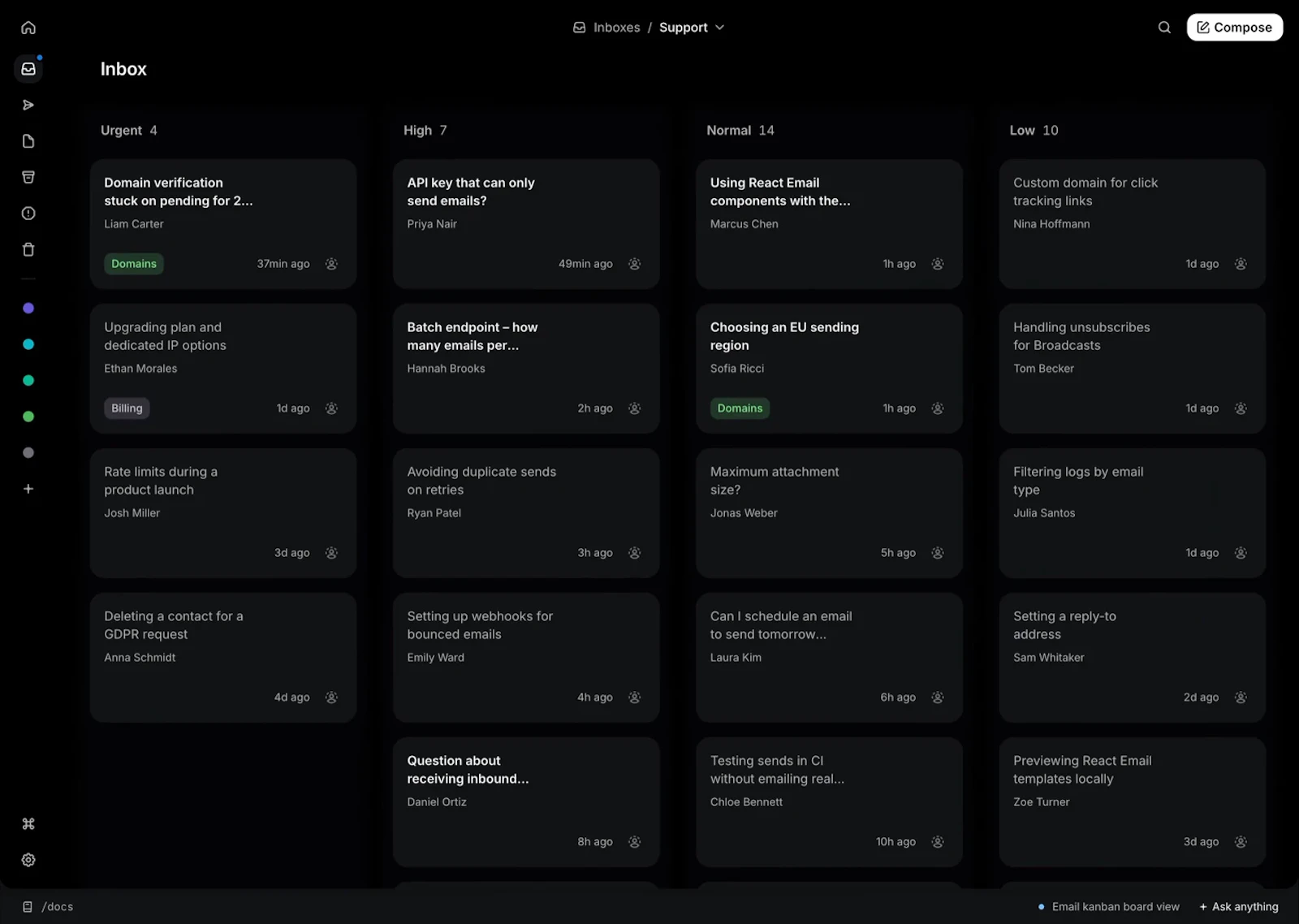Screen dimensions: 1299x924
Task: Open Setting up webhooks email card
Action: [526, 658]
